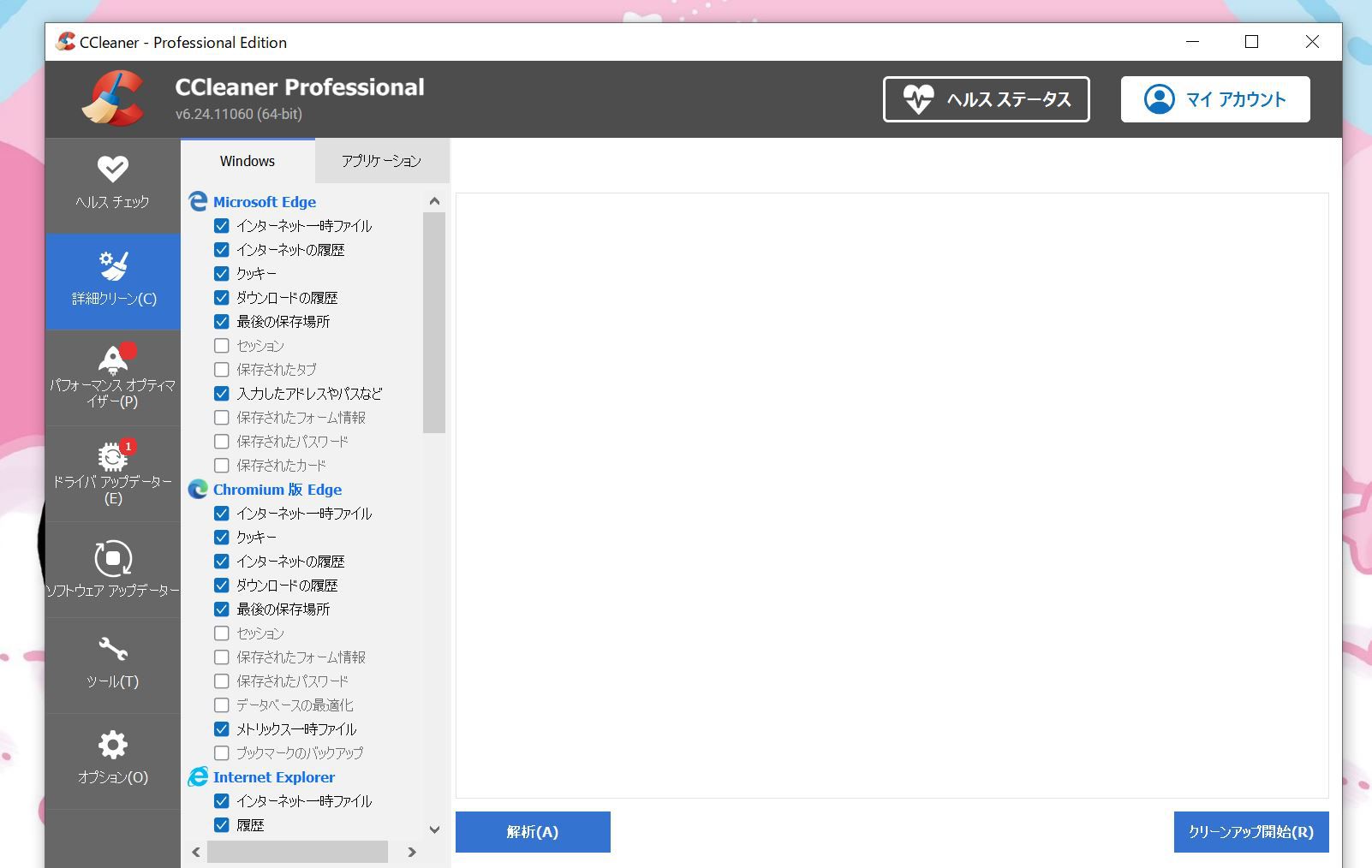The height and width of the screenshot is (868, 1372).
Task: Enable Chromium Edge 保存されたパスワード
Action: pyautogui.click(x=222, y=681)
